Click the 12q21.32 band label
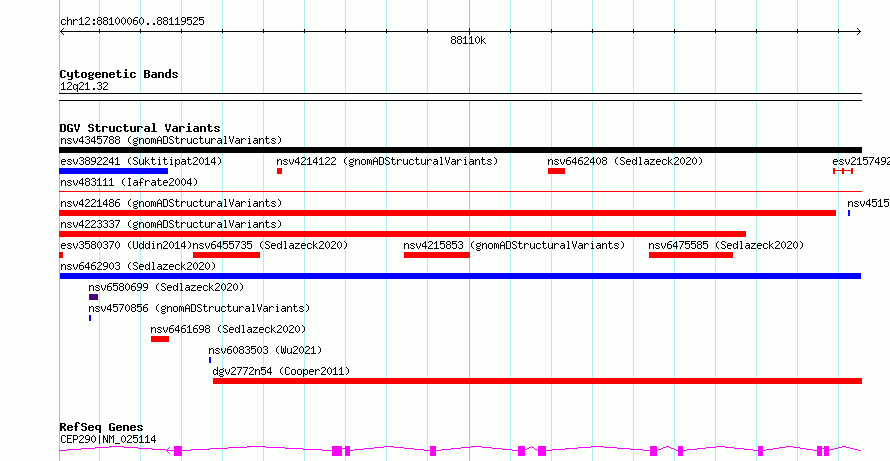 click(84, 87)
